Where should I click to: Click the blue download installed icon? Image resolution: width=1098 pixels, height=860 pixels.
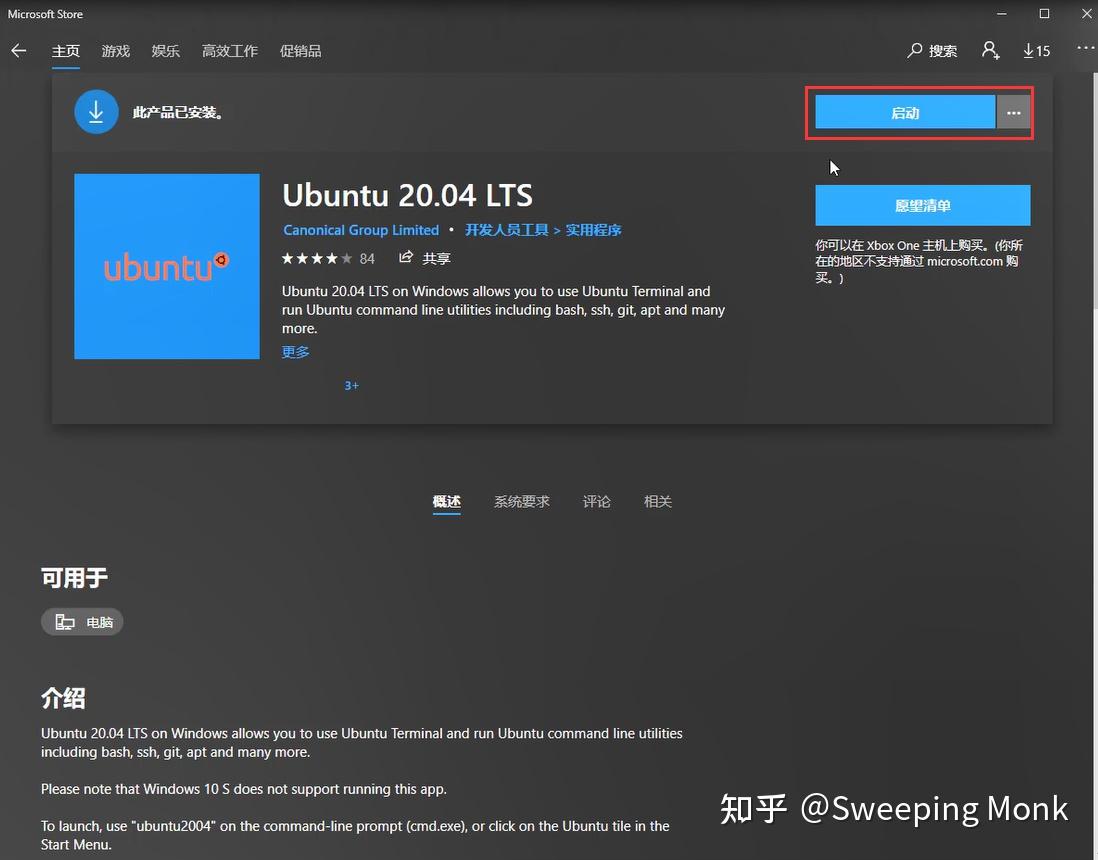[96, 111]
